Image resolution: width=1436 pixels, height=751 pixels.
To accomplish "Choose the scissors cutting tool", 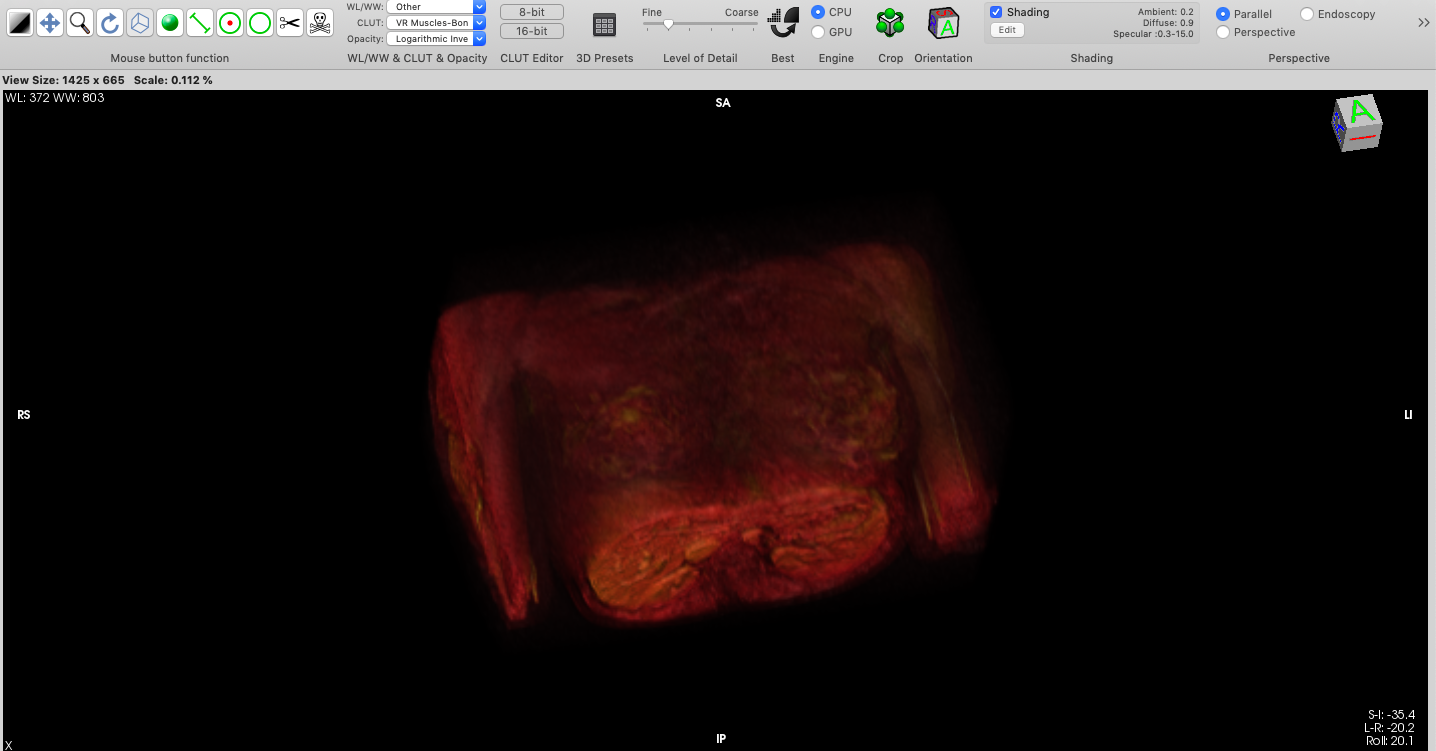I will coord(290,23).
